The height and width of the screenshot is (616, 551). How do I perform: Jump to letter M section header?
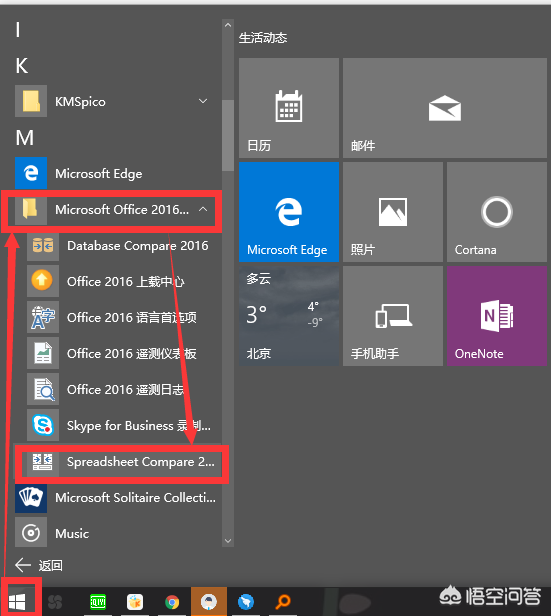click(x=24, y=138)
